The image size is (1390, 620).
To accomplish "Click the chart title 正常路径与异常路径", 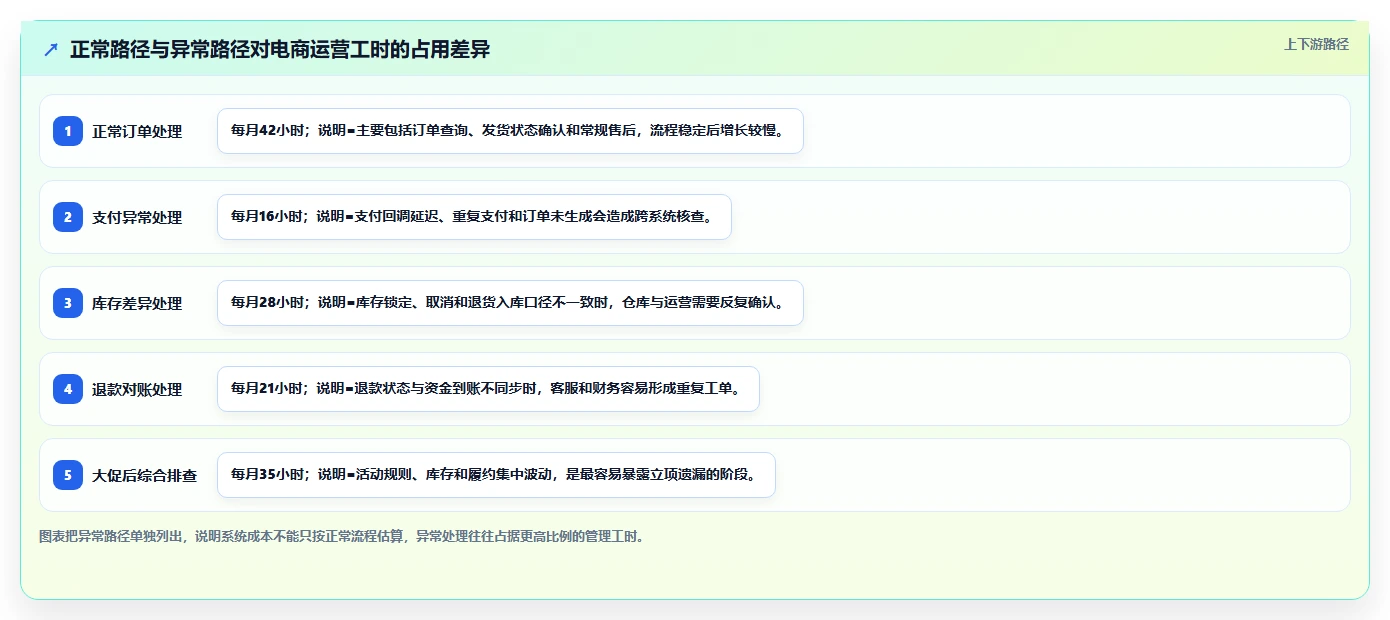I will tap(280, 50).
